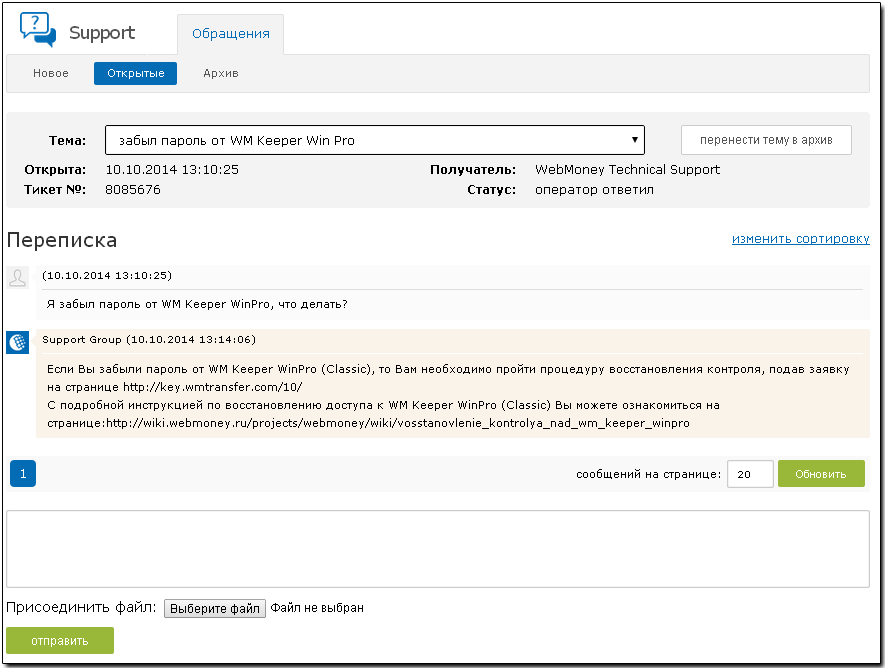Click the изменить сортировку link
The width and height of the screenshot is (885, 668).
800,239
